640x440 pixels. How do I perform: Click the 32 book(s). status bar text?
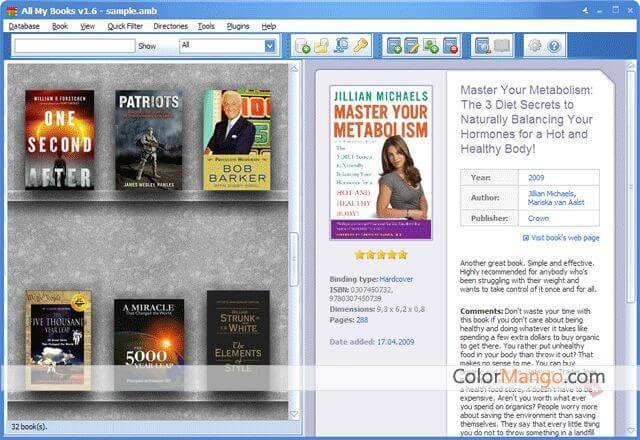click(29, 427)
